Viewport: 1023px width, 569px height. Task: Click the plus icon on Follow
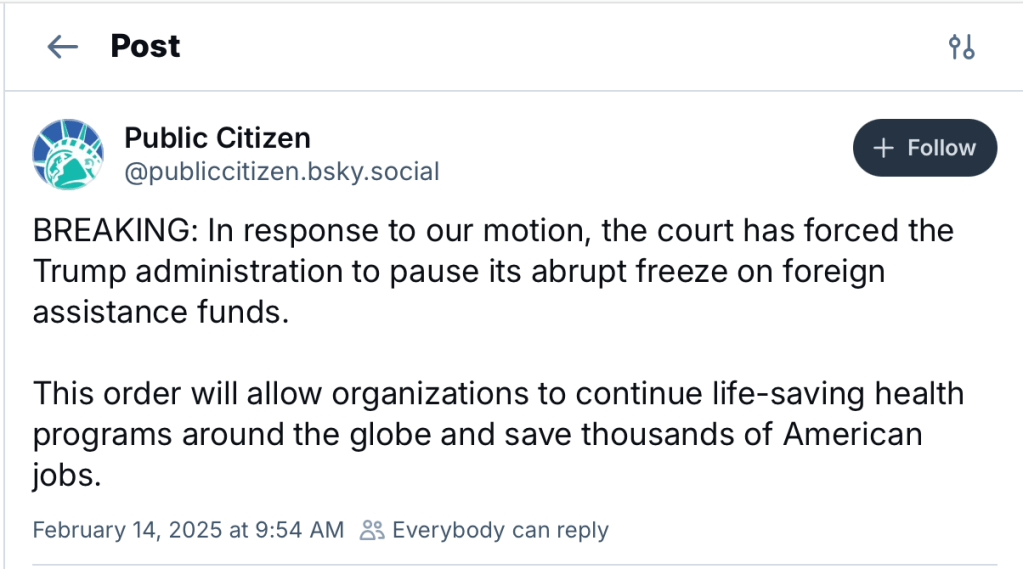coord(882,148)
